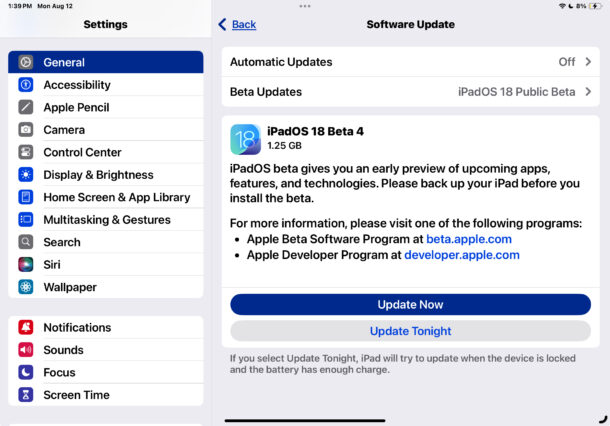Tap the home indicator bar at bottom
This screenshot has height=426, width=610.
click(305, 421)
